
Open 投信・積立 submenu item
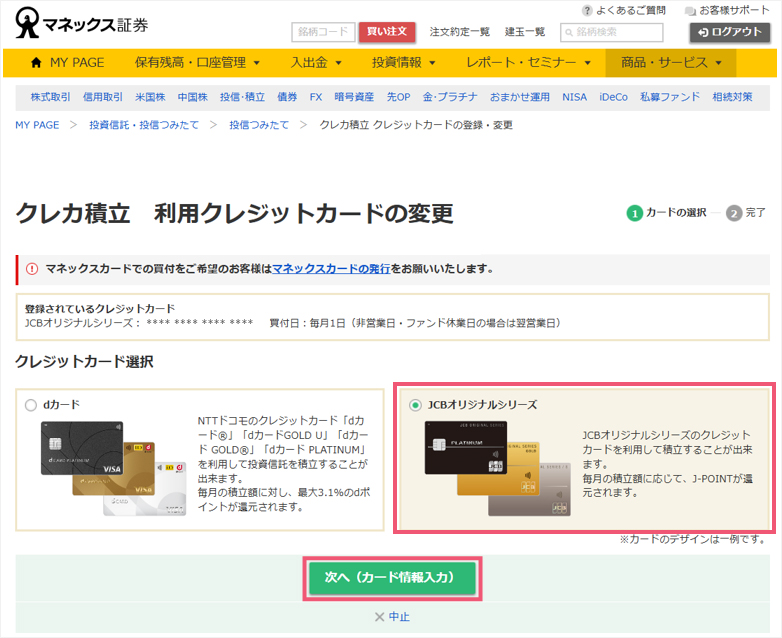(x=242, y=97)
